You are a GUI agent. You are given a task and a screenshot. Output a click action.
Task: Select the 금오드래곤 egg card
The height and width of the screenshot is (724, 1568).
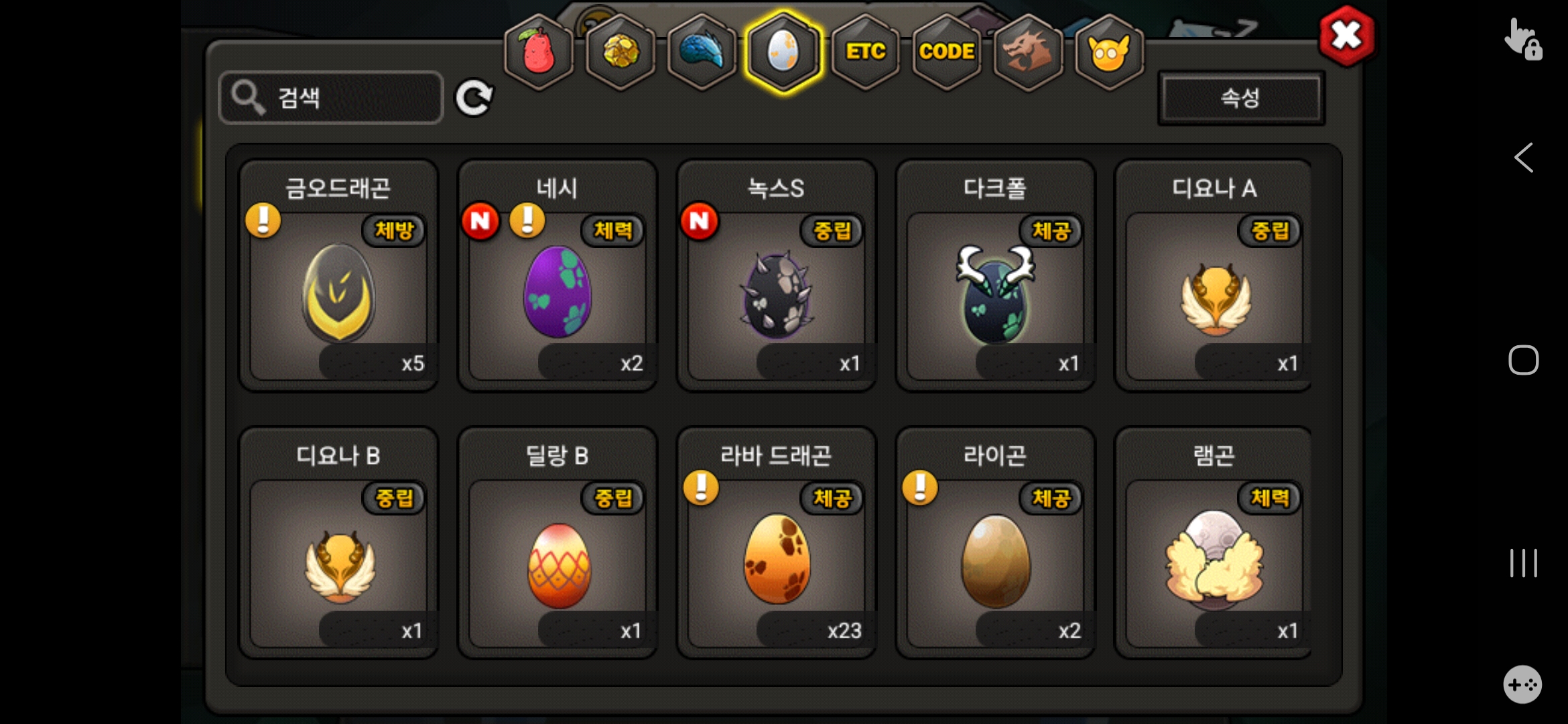click(339, 276)
